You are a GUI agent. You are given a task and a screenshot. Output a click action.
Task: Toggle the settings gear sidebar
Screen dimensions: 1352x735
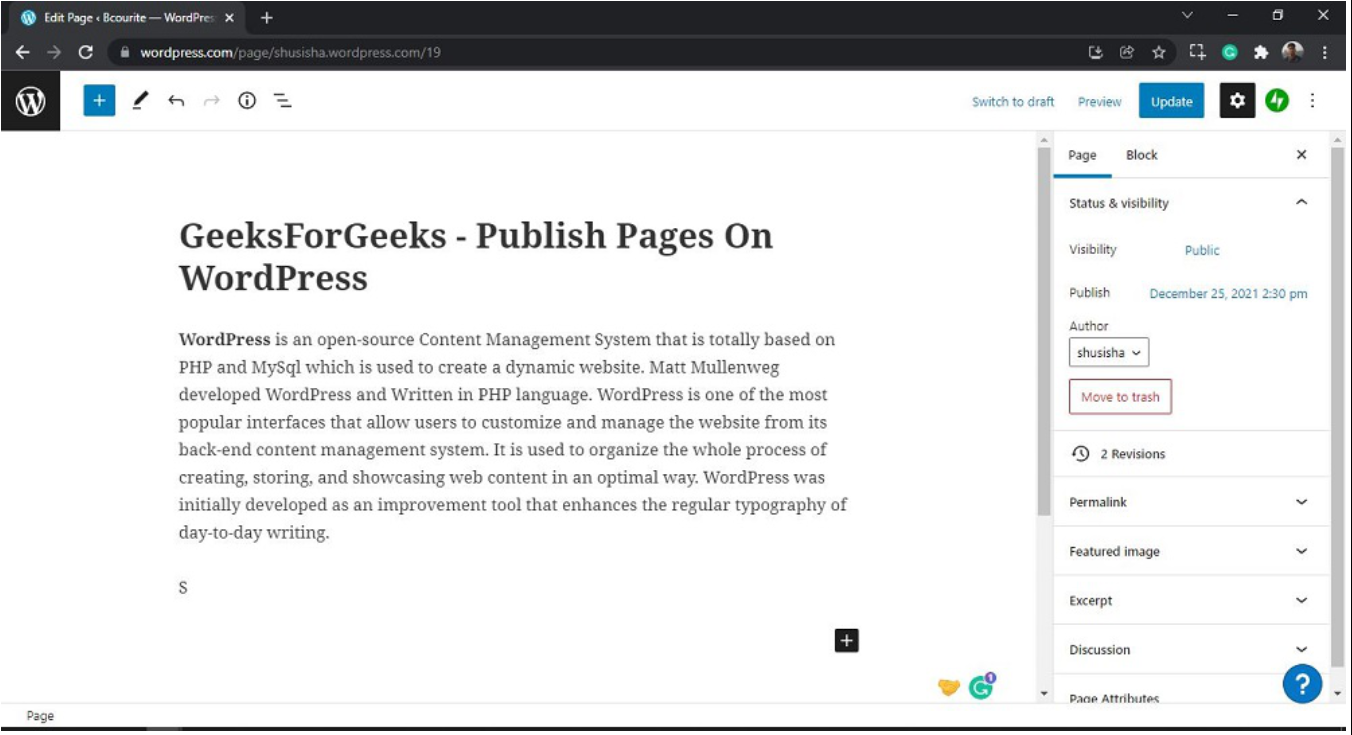1237,101
